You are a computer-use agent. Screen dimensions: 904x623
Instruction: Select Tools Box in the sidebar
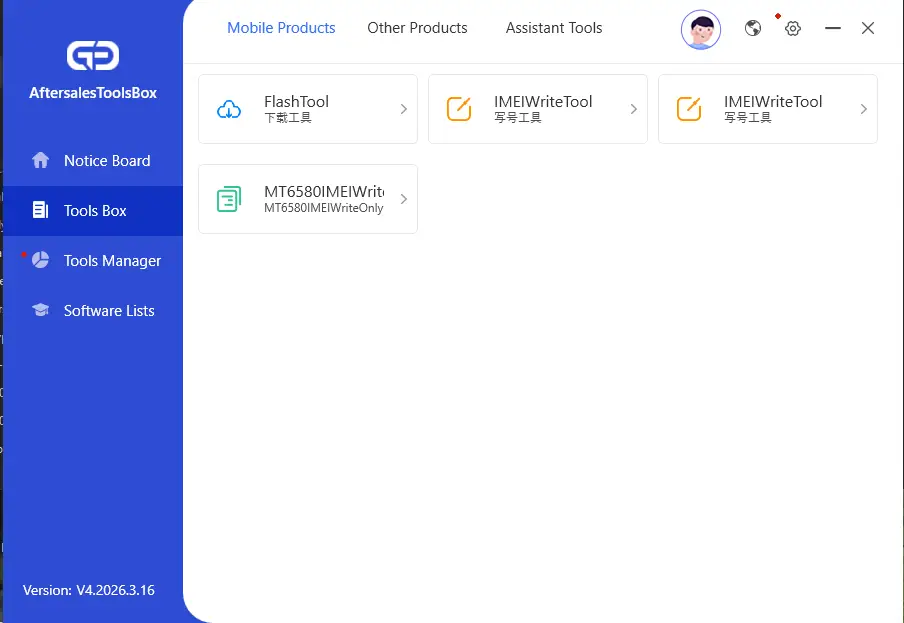click(x=93, y=210)
